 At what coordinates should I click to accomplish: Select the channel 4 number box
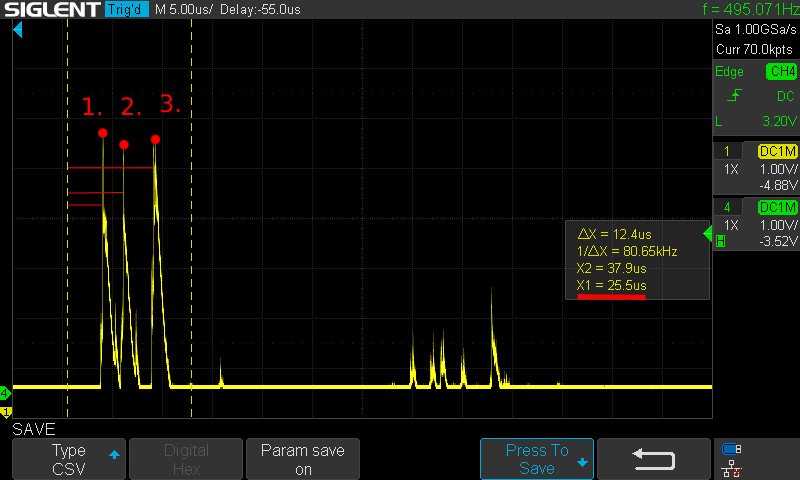(x=727, y=207)
